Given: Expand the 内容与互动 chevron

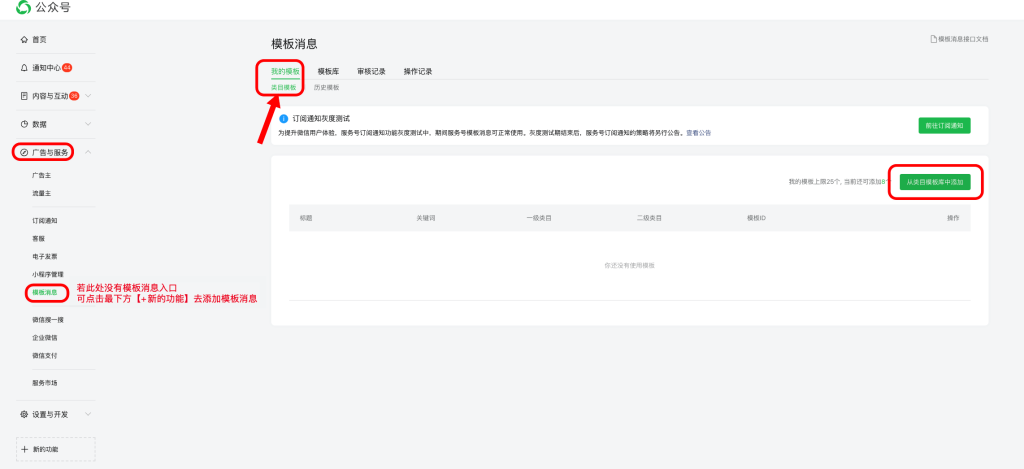Looking at the screenshot, I should 88,96.
